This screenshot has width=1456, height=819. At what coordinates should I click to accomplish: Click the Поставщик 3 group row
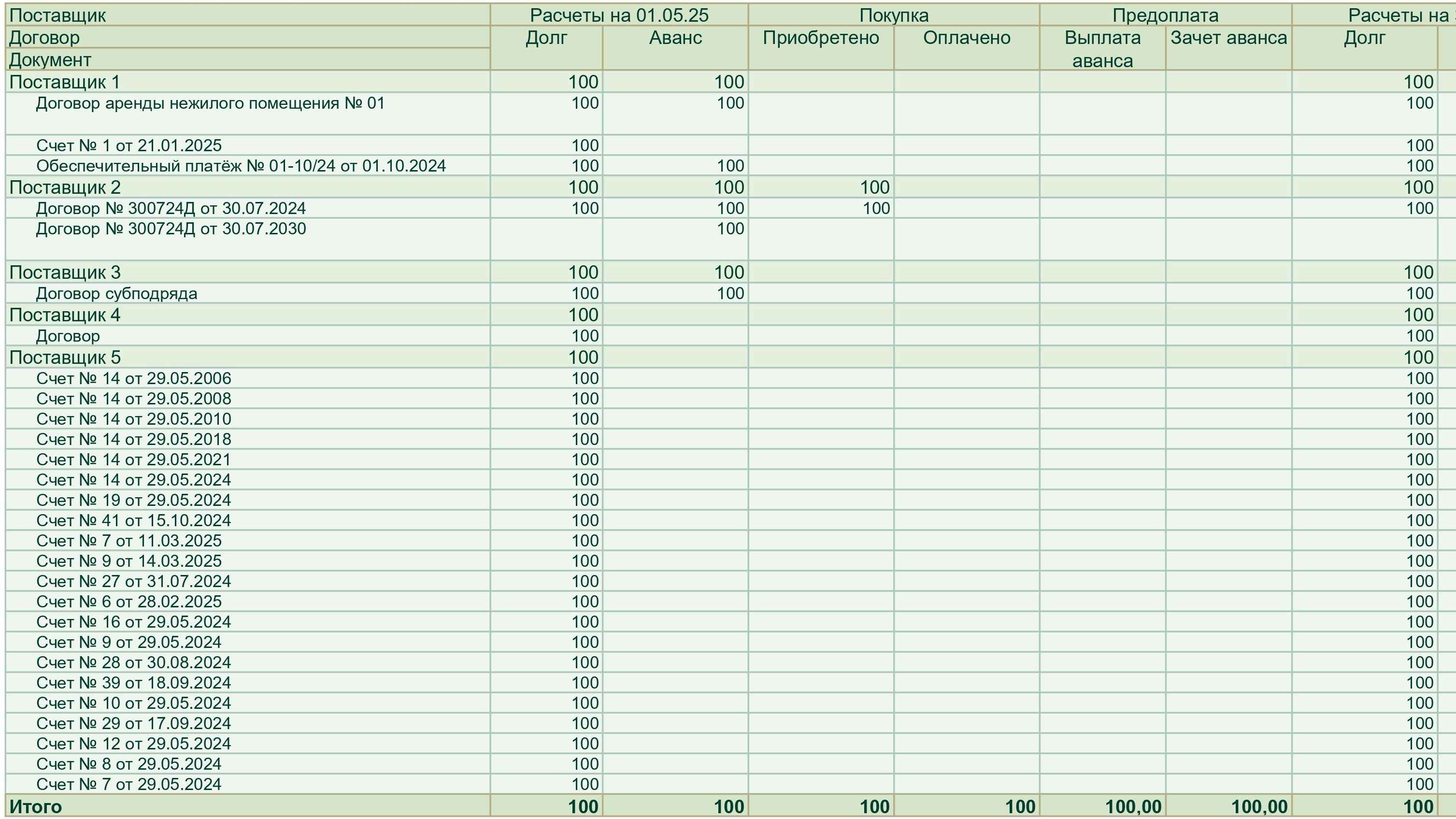[64, 273]
